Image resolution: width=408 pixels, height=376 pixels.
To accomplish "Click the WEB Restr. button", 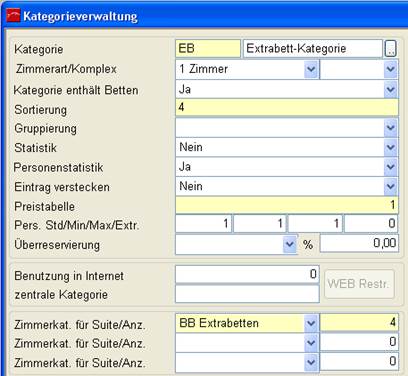I will pos(359,284).
